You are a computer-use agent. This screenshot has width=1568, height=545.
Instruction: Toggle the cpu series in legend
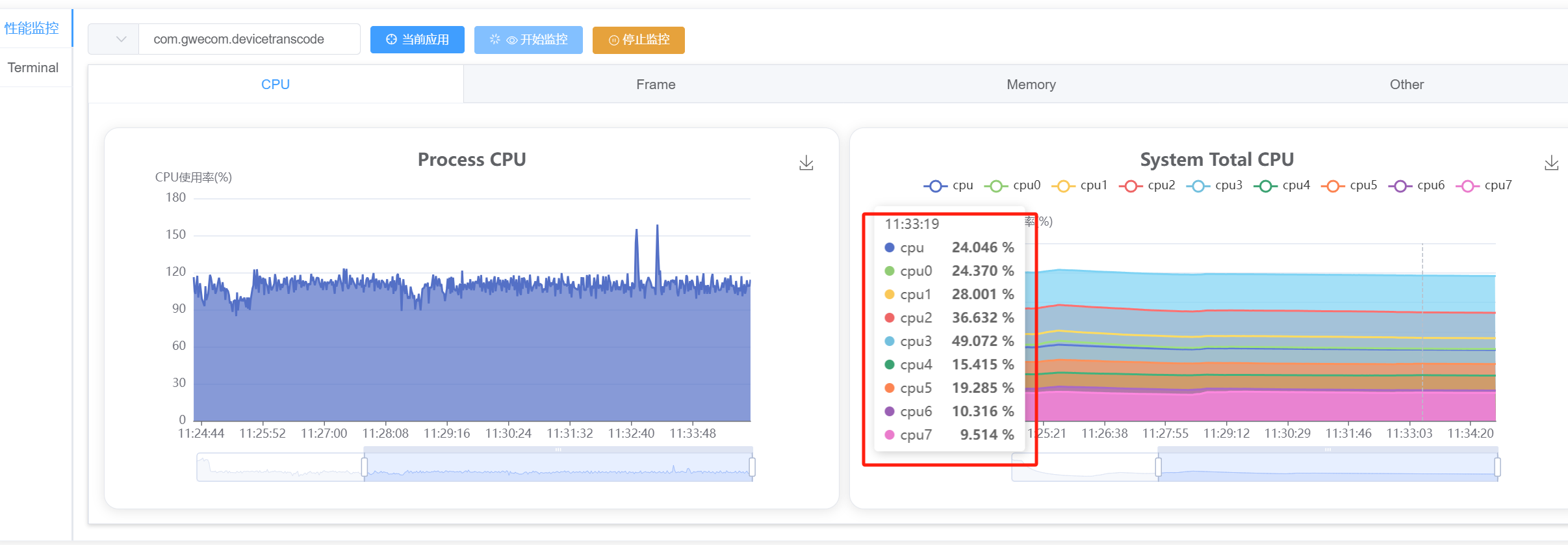948,185
